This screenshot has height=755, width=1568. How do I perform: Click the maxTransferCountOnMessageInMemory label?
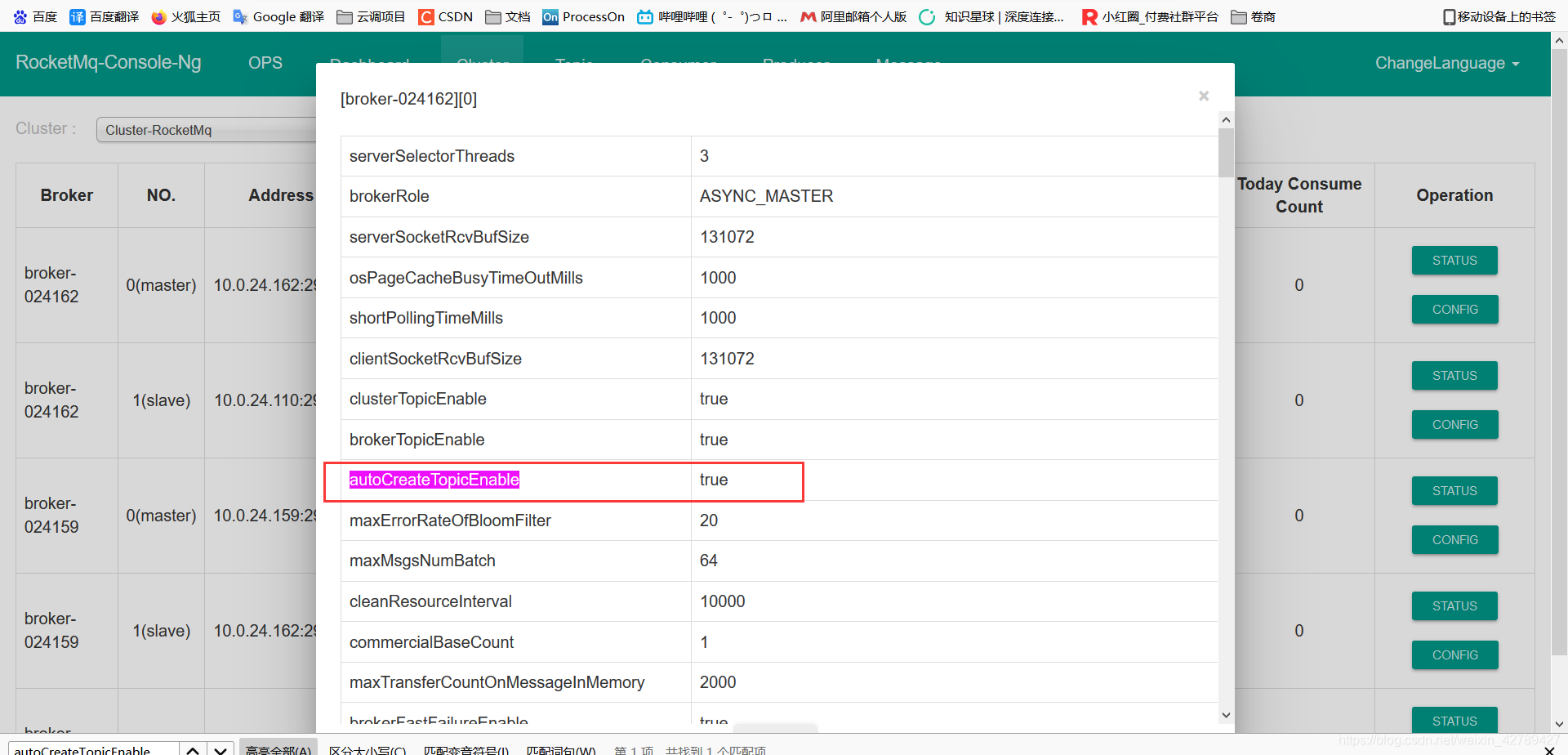pos(497,682)
